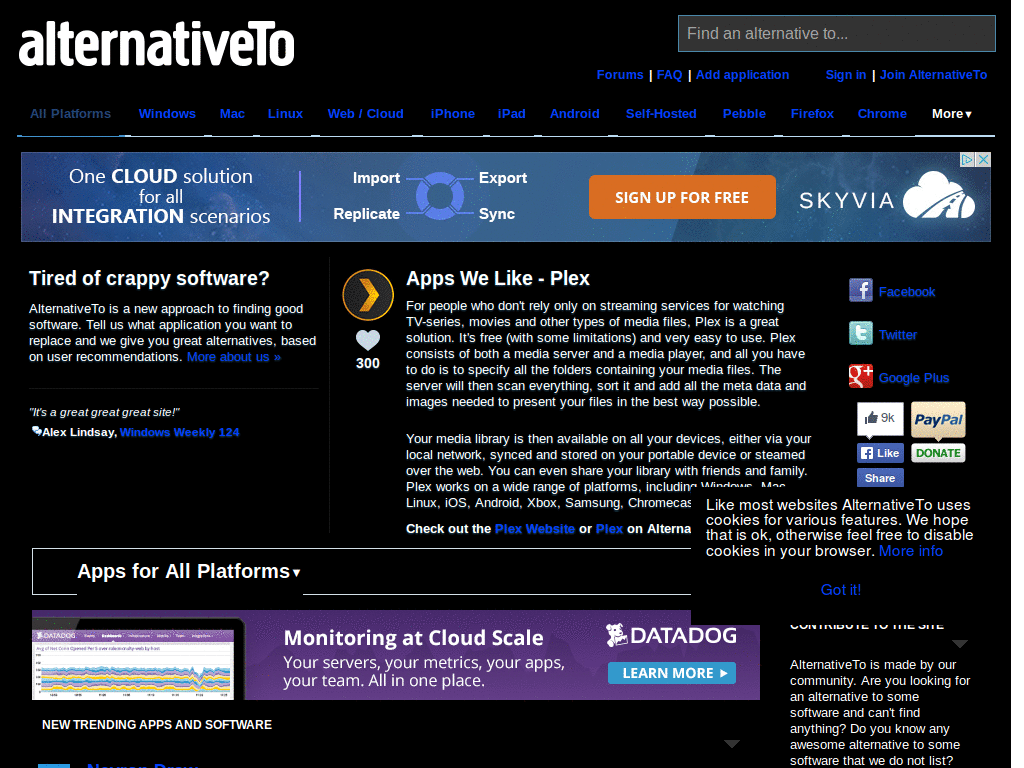
Task: Click the alternativeTo logo
Action: (157, 44)
